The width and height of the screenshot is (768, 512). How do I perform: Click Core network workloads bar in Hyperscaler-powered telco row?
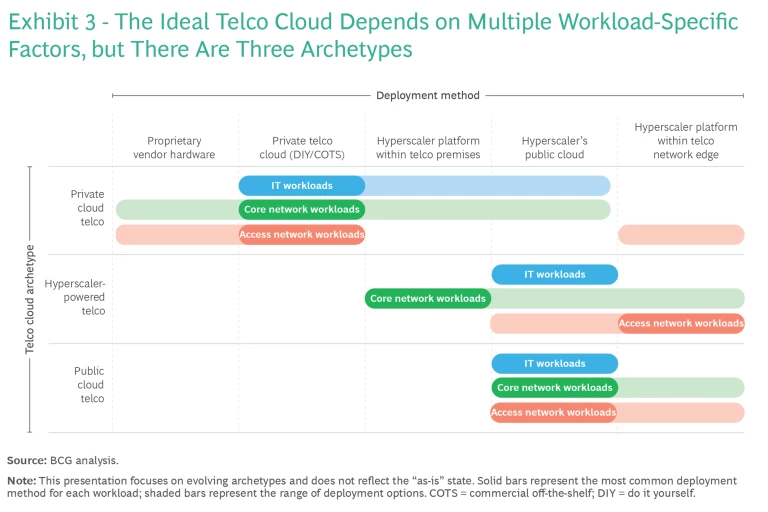point(427,298)
